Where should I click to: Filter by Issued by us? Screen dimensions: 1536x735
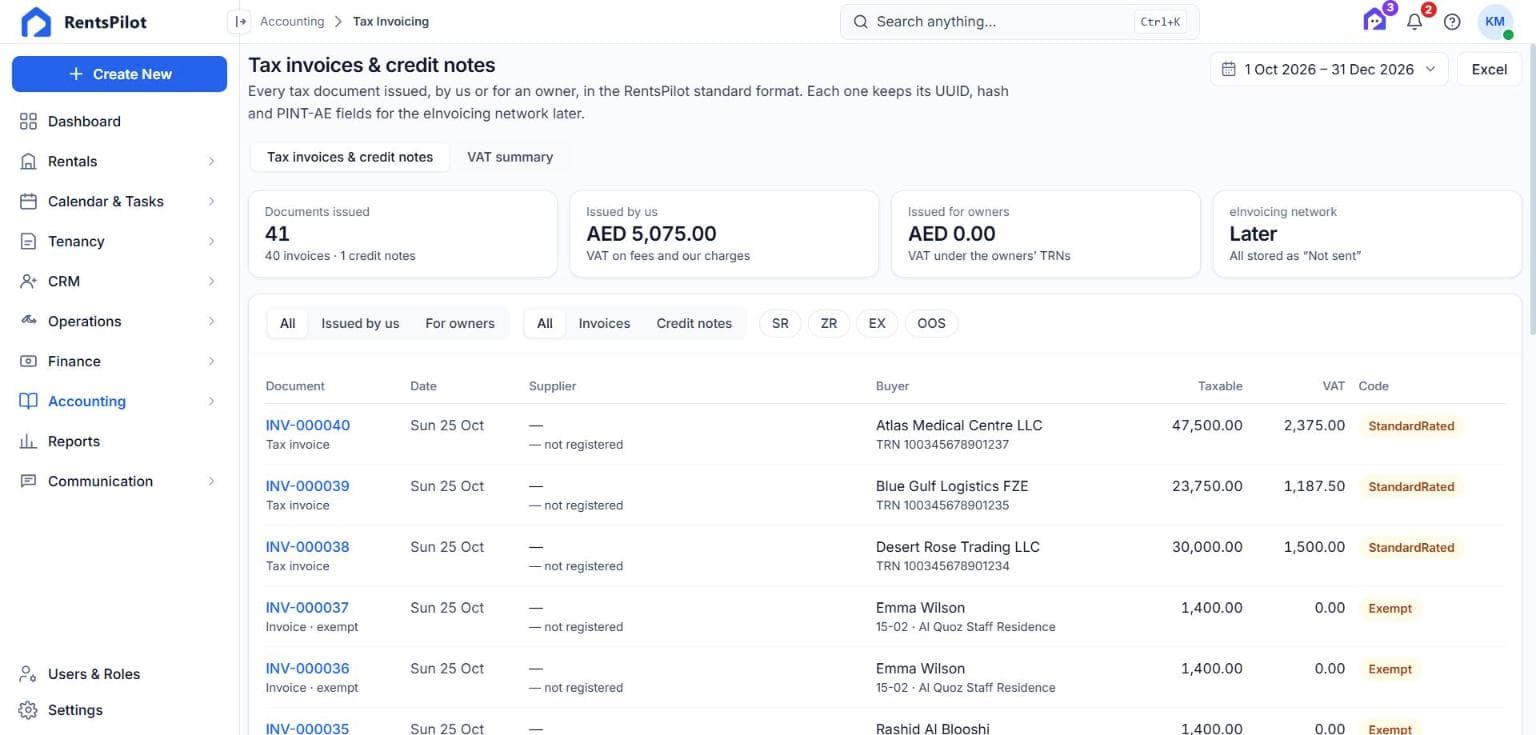click(x=360, y=323)
